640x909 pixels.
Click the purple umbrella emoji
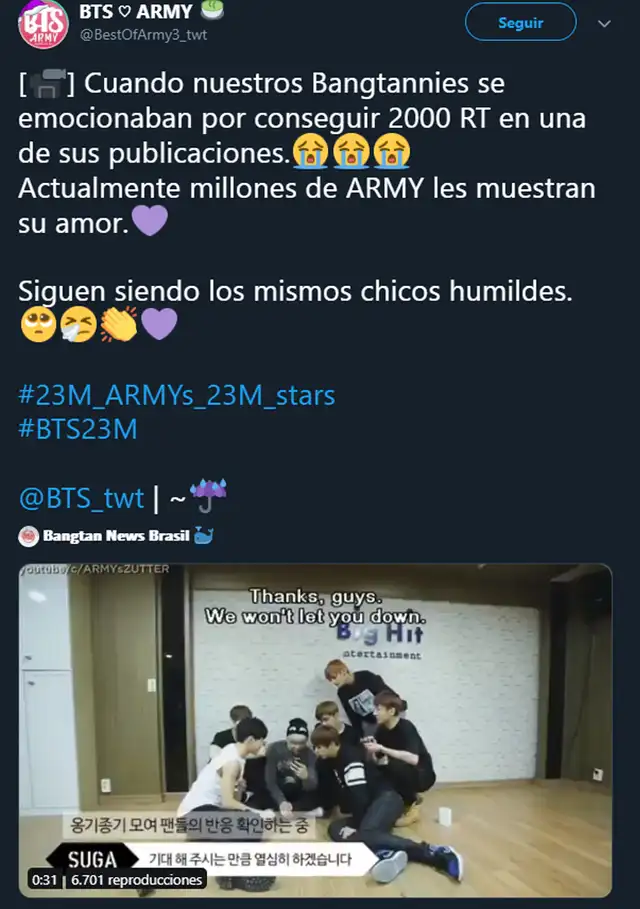point(209,495)
